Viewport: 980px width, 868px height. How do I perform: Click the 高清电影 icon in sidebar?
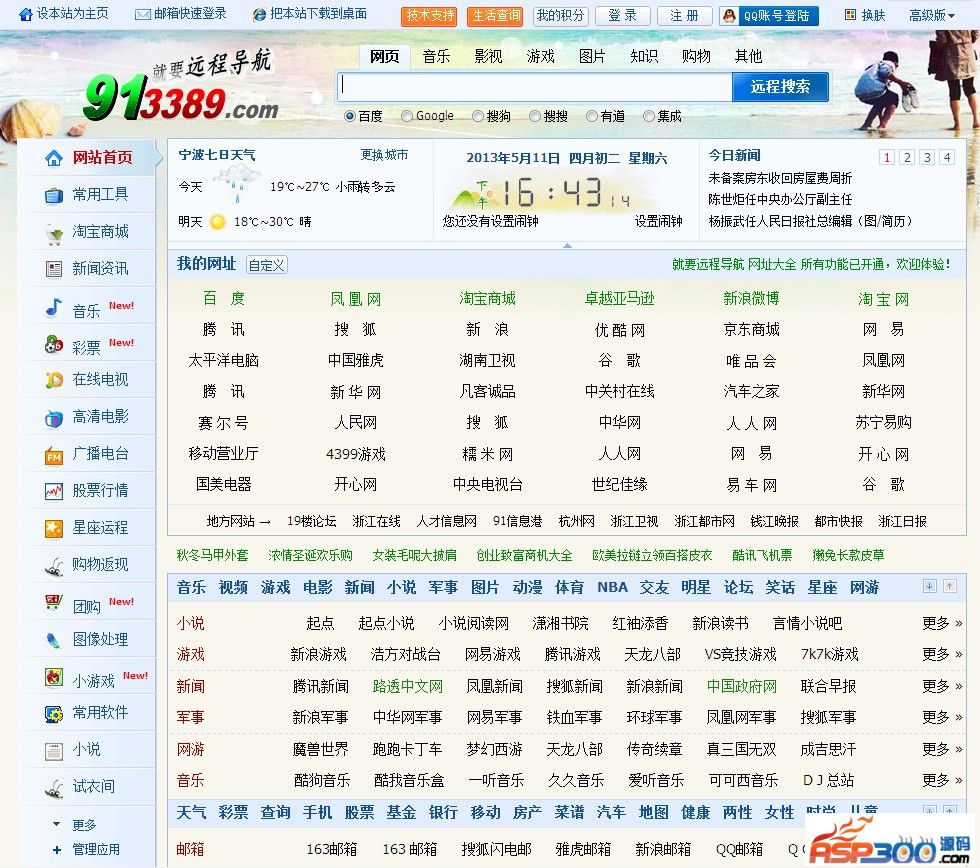pyautogui.click(x=54, y=417)
